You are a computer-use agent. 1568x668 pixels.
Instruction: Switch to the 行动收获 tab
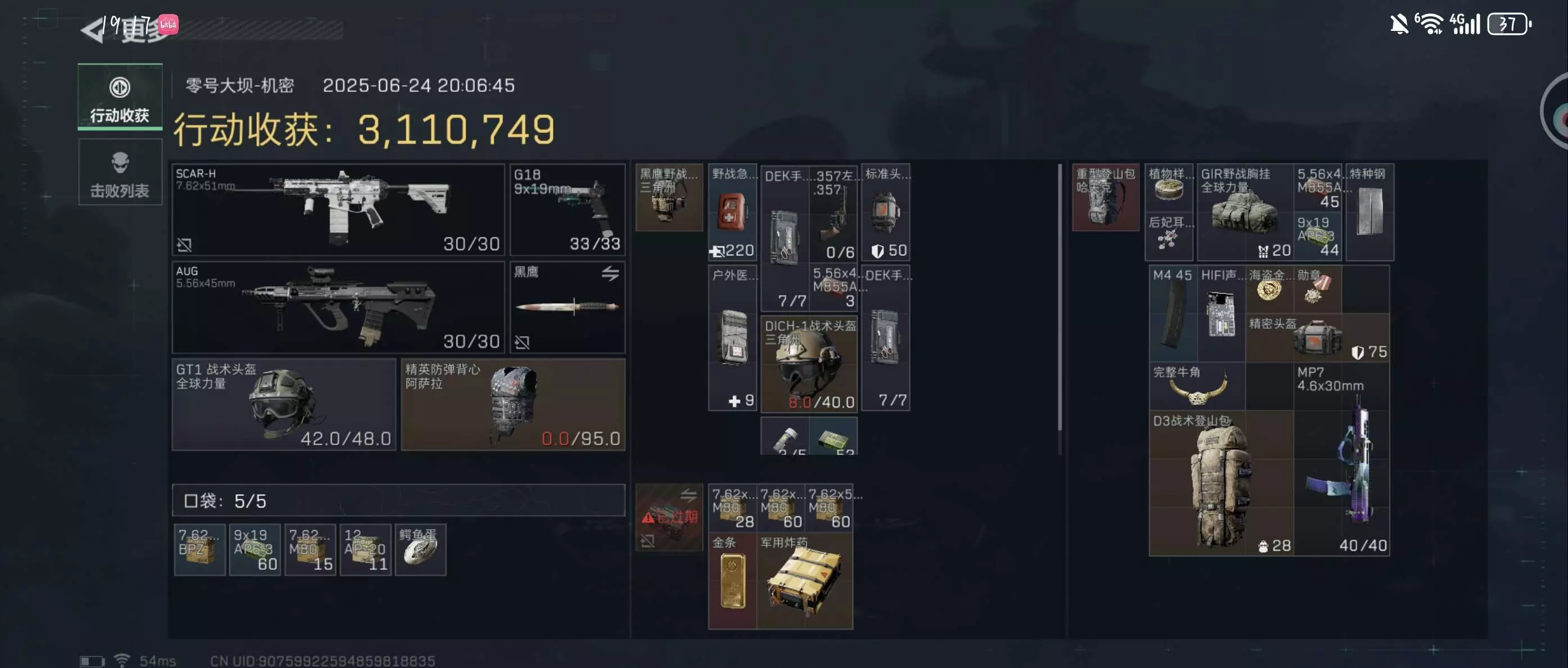pos(120,97)
